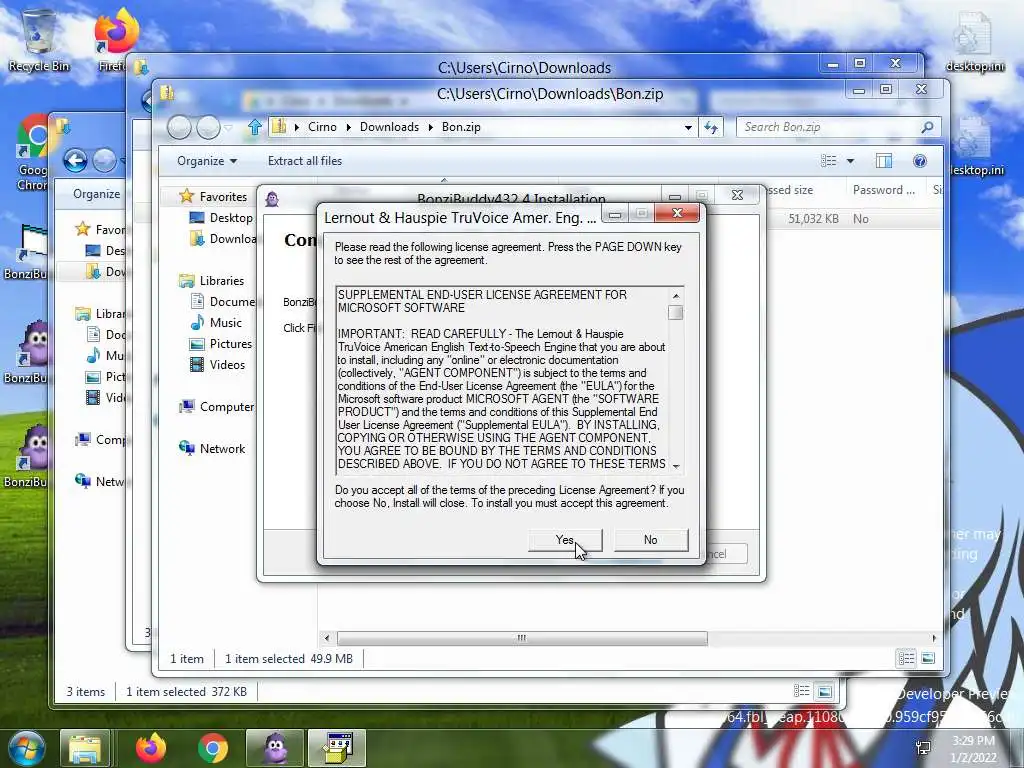The width and height of the screenshot is (1024, 768).
Task: Launch Google Chrome from the taskbar
Action: [x=213, y=748]
